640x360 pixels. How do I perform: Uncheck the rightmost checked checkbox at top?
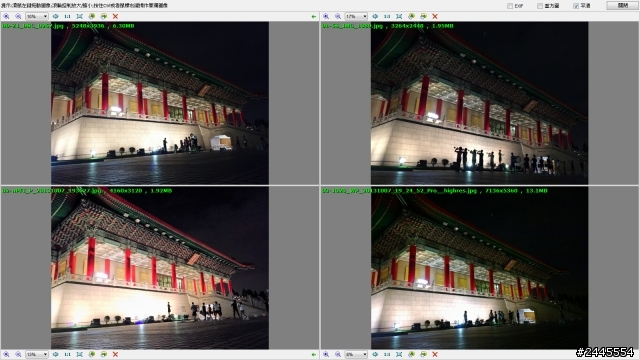click(576, 6)
